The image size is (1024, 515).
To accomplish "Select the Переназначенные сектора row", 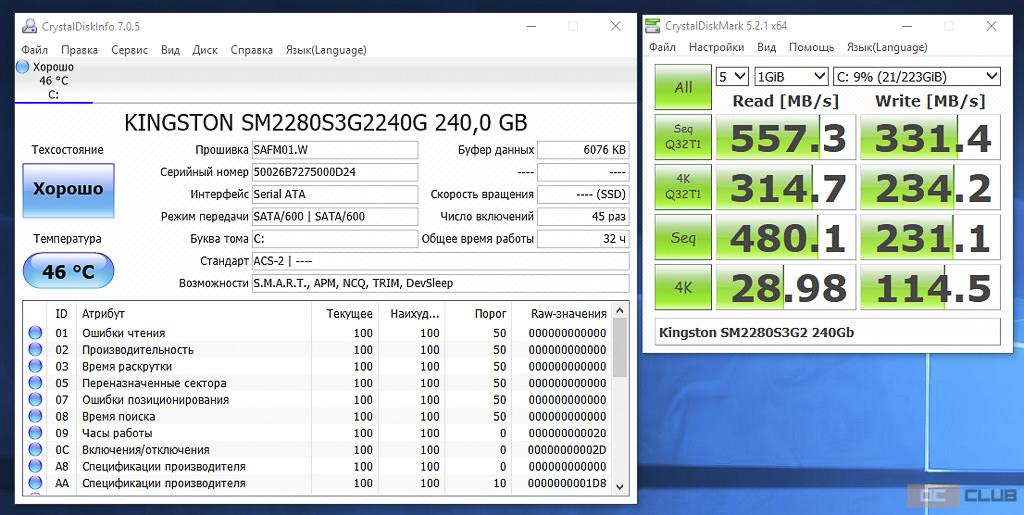I will pyautogui.click(x=318, y=383).
